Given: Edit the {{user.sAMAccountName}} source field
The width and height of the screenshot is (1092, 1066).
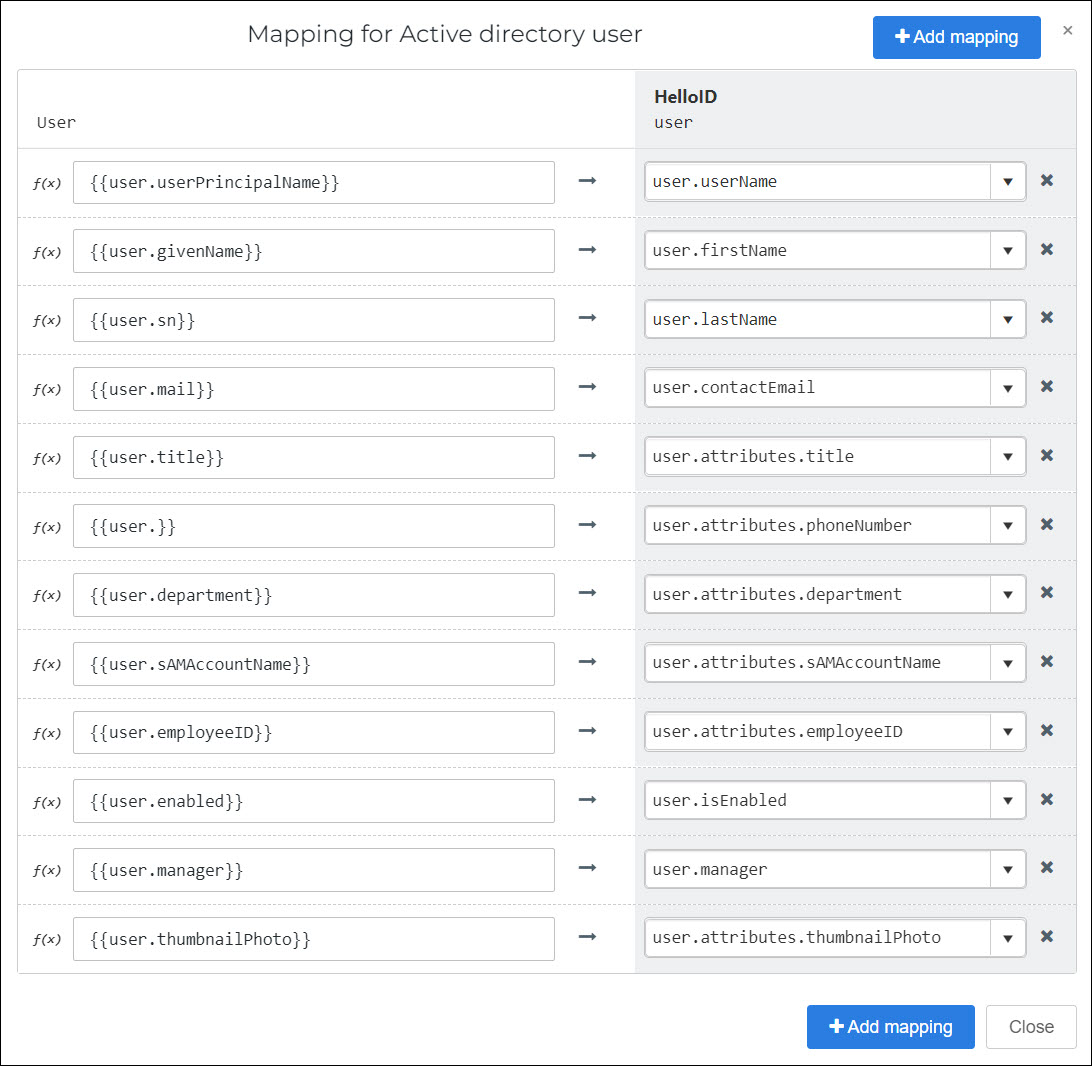Looking at the screenshot, I should 313,664.
